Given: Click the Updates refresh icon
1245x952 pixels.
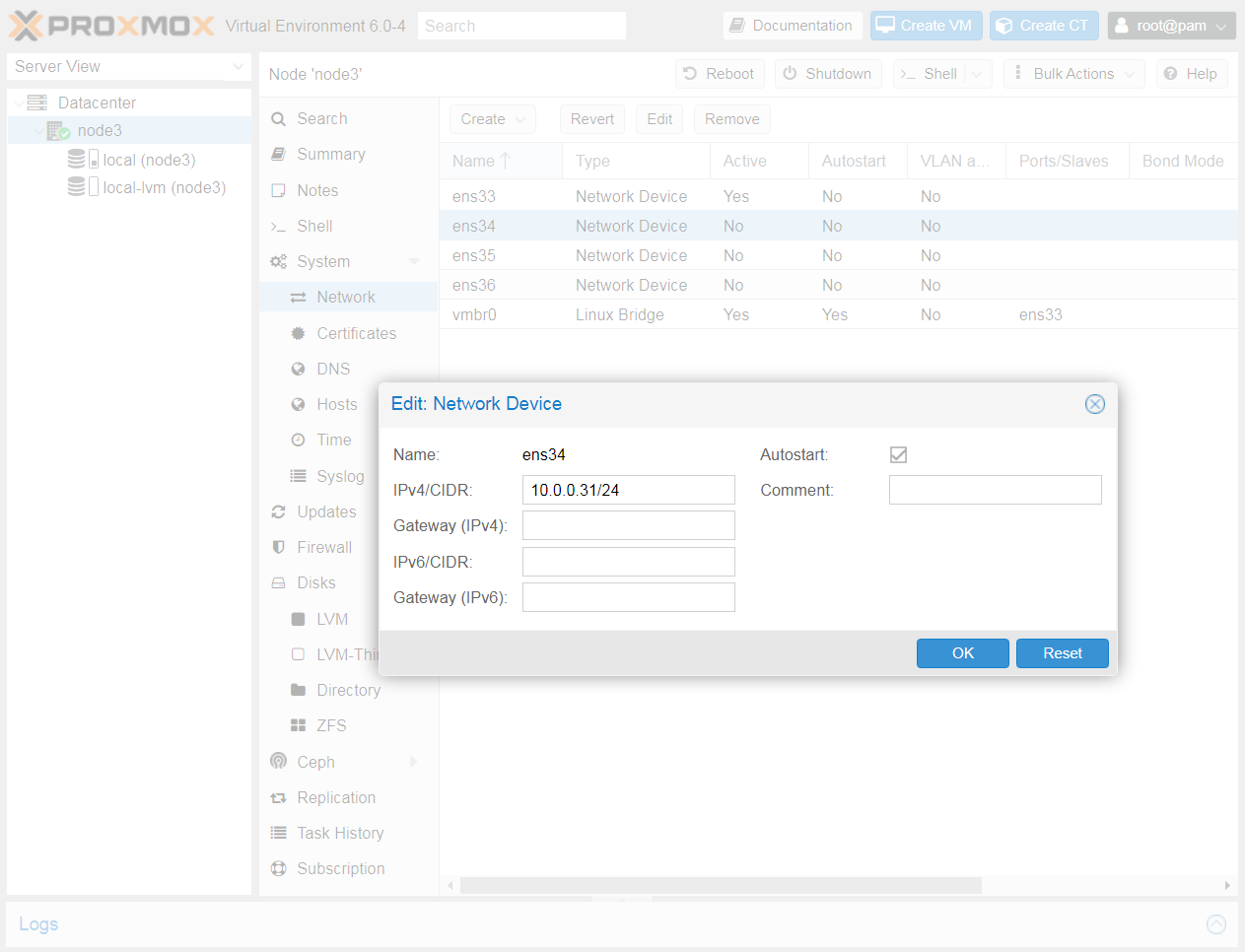Looking at the screenshot, I should pyautogui.click(x=278, y=511).
